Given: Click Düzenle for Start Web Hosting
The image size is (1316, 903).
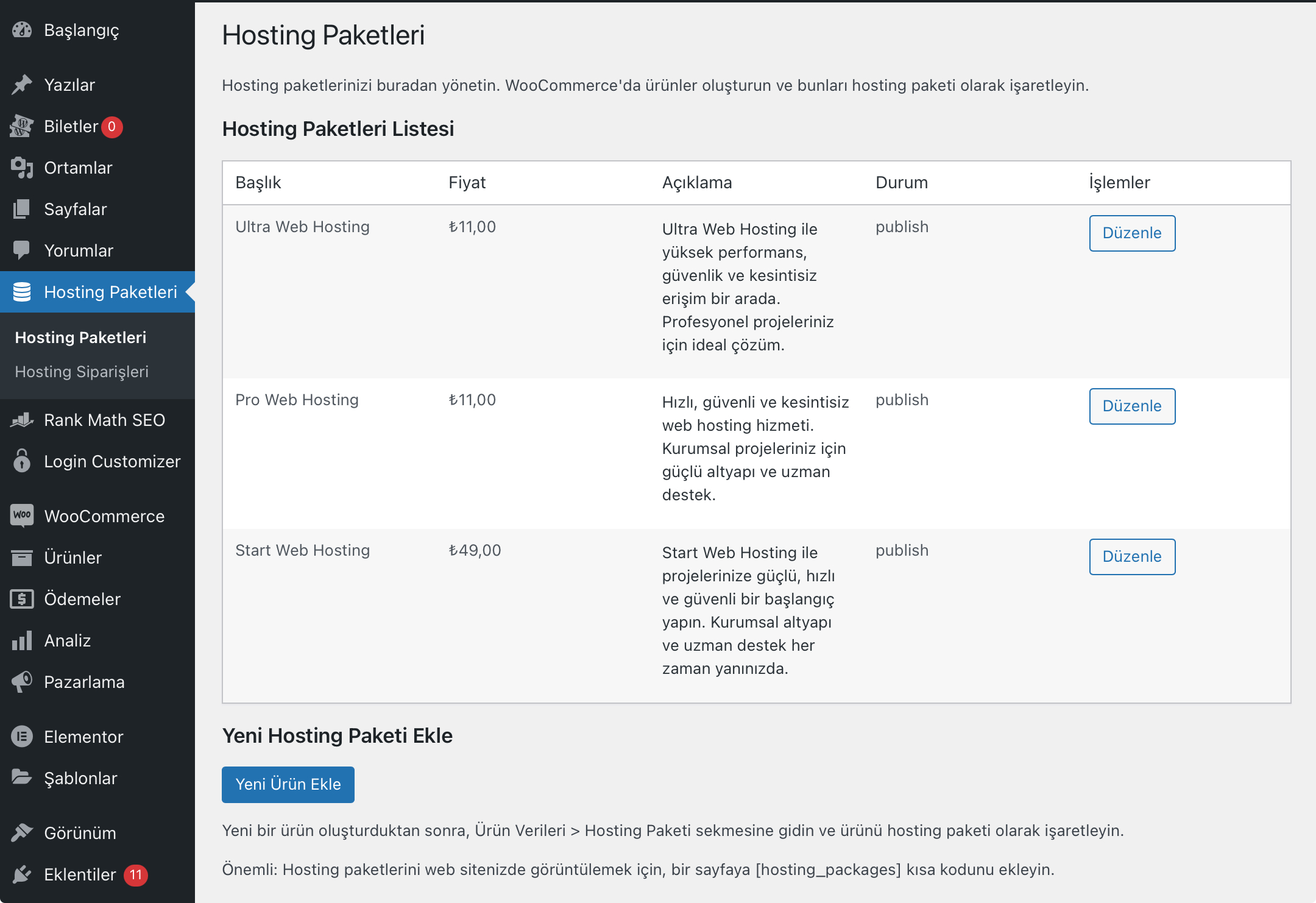Looking at the screenshot, I should (1132, 556).
